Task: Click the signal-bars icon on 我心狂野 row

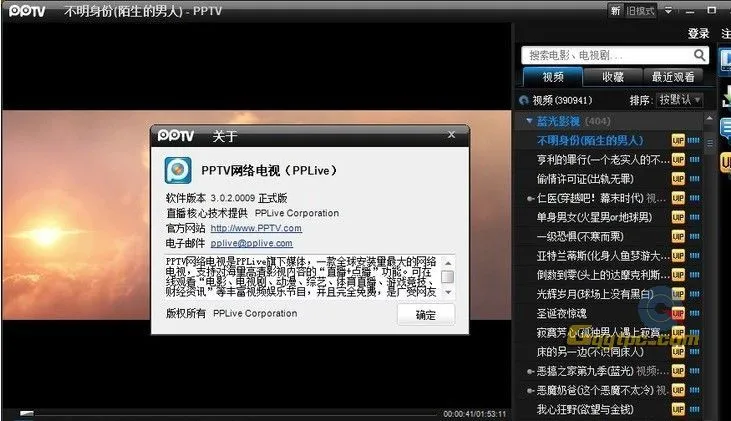Action: tap(694, 409)
